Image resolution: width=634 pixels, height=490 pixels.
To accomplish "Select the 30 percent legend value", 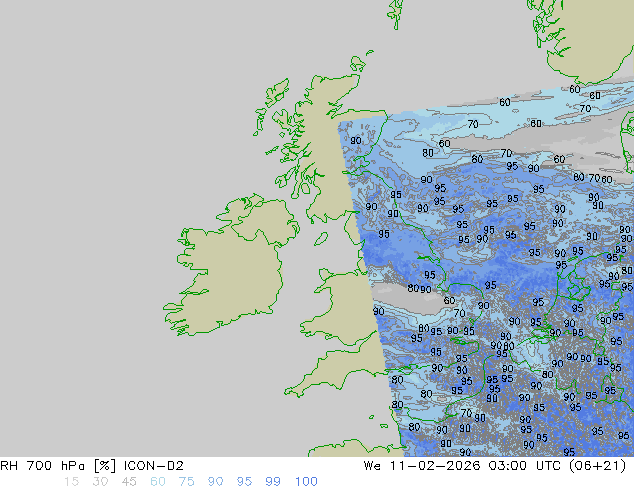I will click(x=100, y=482).
